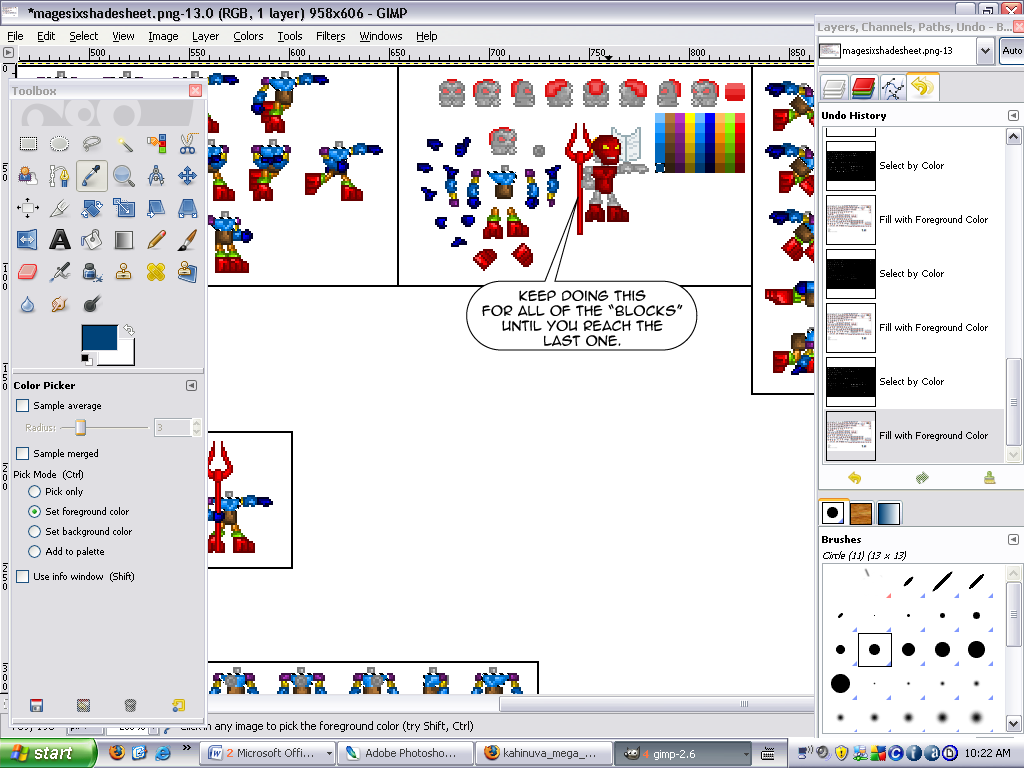Image resolution: width=1024 pixels, height=768 pixels.
Task: Open the Filters menu
Action: (x=330, y=36)
